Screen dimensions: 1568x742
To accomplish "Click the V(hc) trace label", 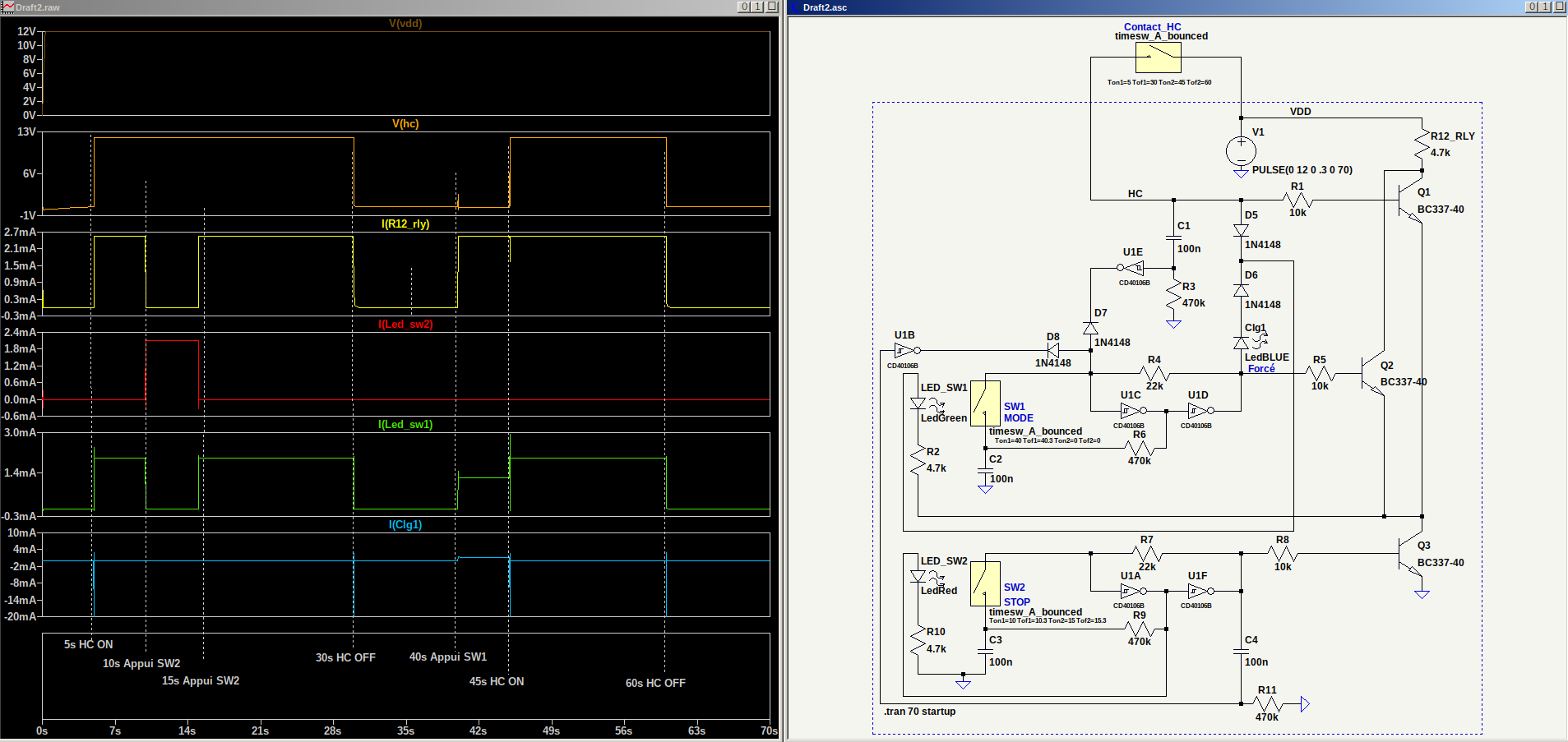I will [x=405, y=124].
